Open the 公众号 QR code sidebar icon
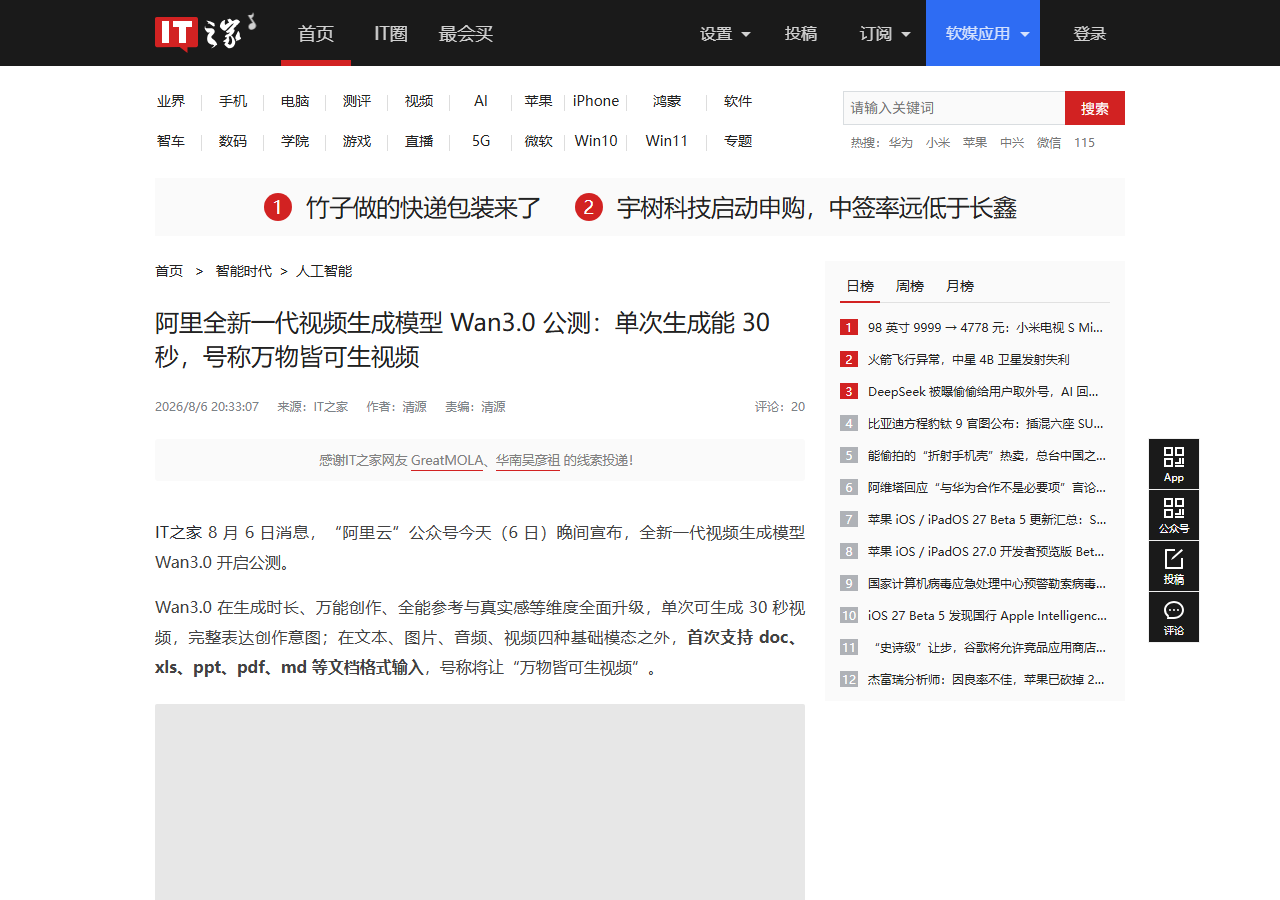The image size is (1280, 900). pyautogui.click(x=1174, y=516)
